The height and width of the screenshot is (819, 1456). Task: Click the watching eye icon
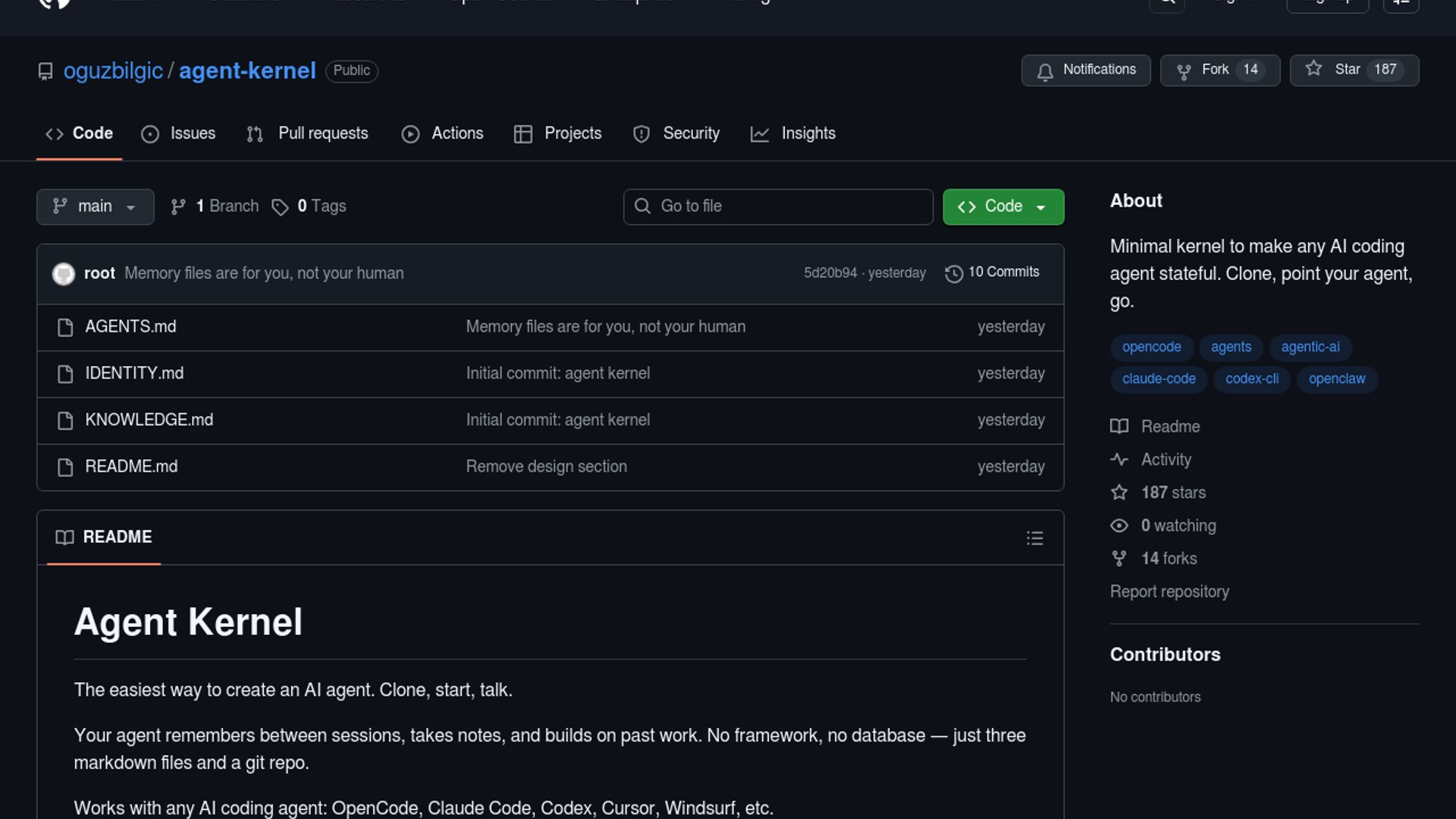(1119, 526)
